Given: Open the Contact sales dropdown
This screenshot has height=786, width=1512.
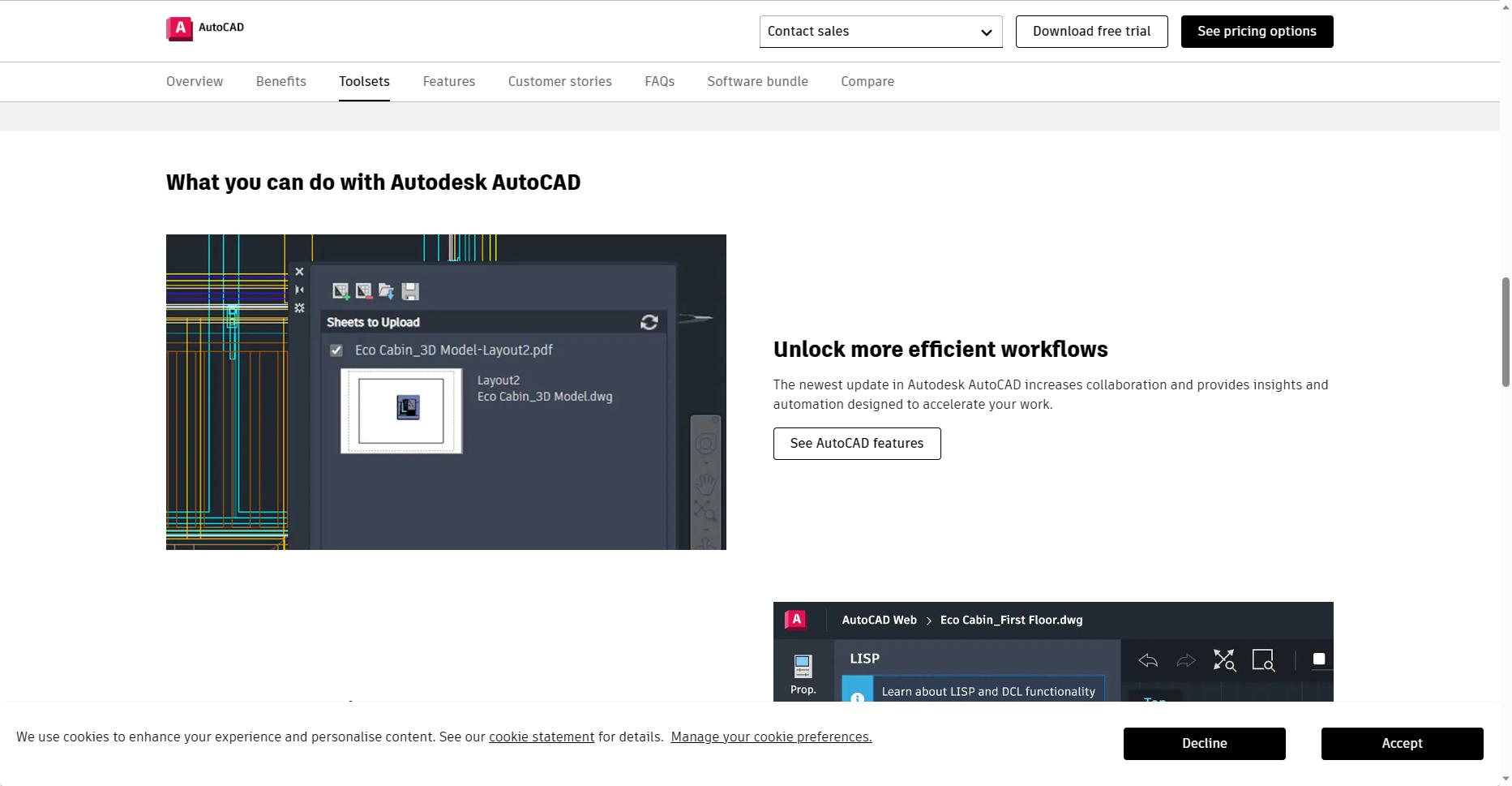Looking at the screenshot, I should (880, 32).
